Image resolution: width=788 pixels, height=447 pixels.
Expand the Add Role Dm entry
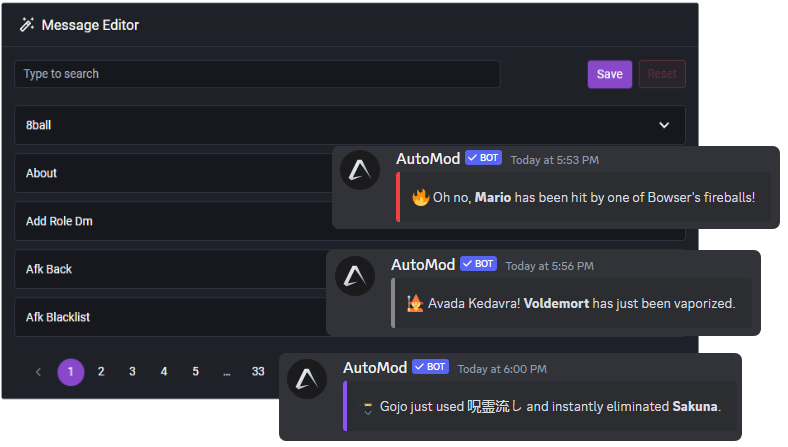(173, 221)
